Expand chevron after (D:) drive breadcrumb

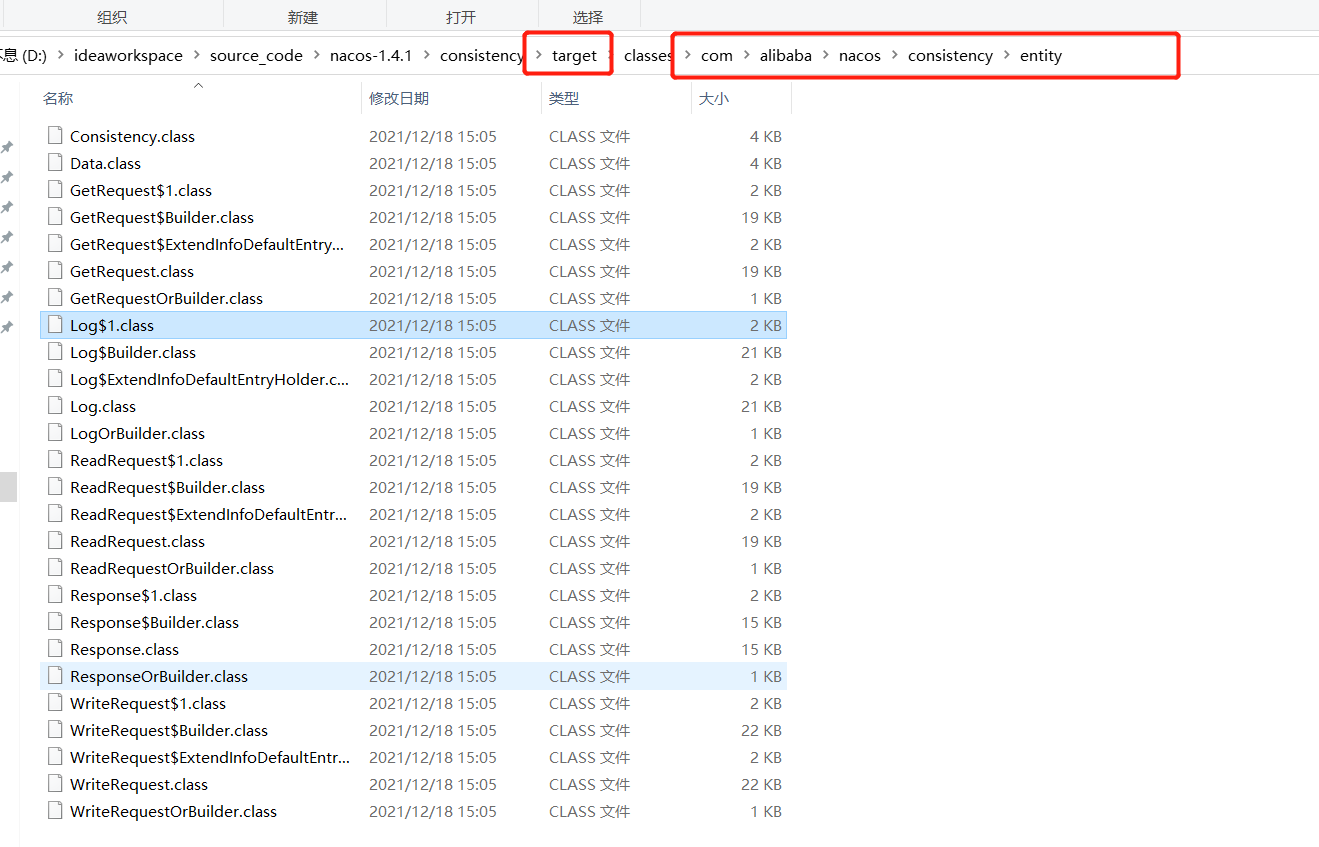tap(60, 56)
